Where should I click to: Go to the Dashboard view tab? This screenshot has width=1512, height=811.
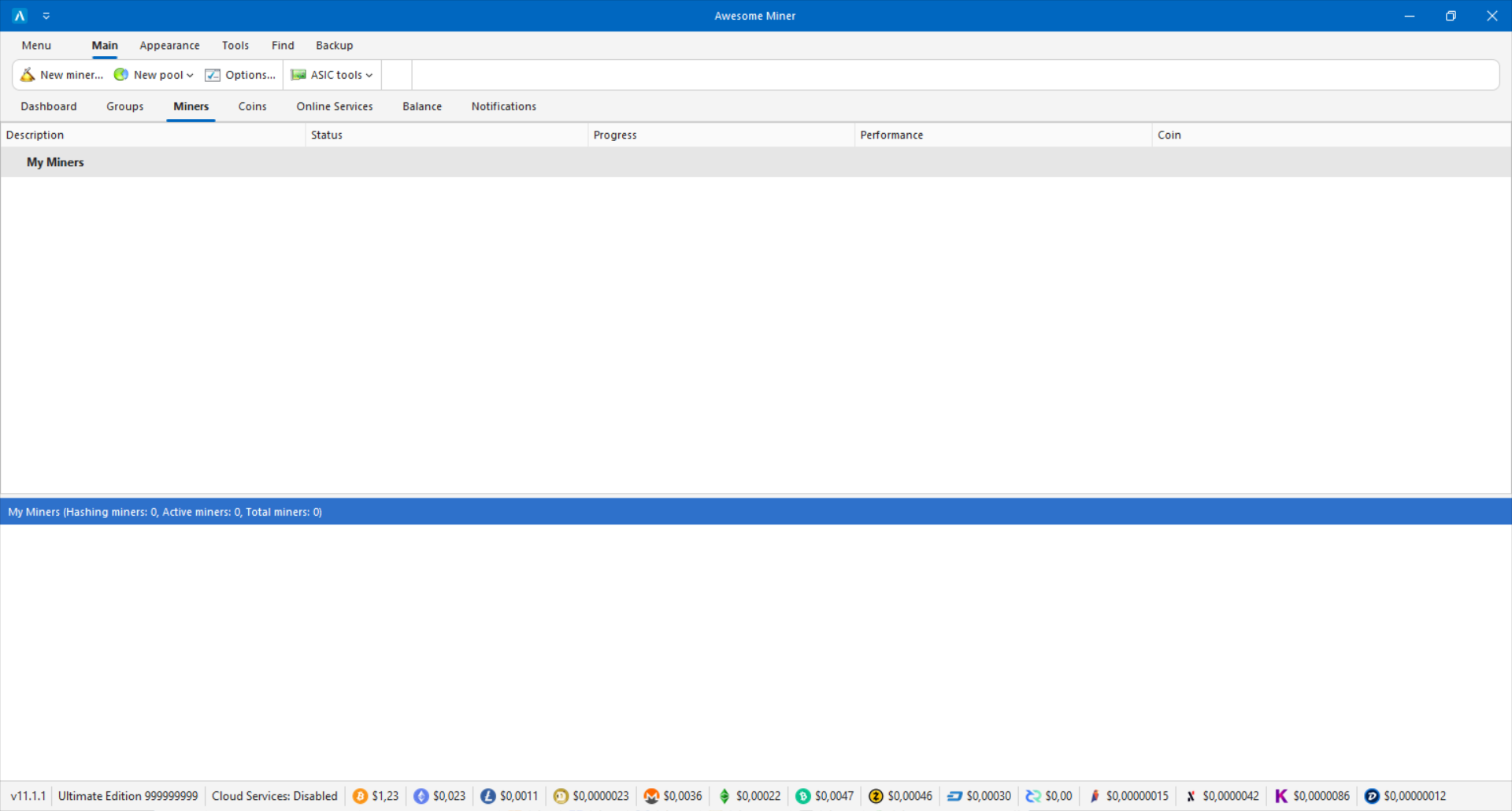tap(49, 106)
